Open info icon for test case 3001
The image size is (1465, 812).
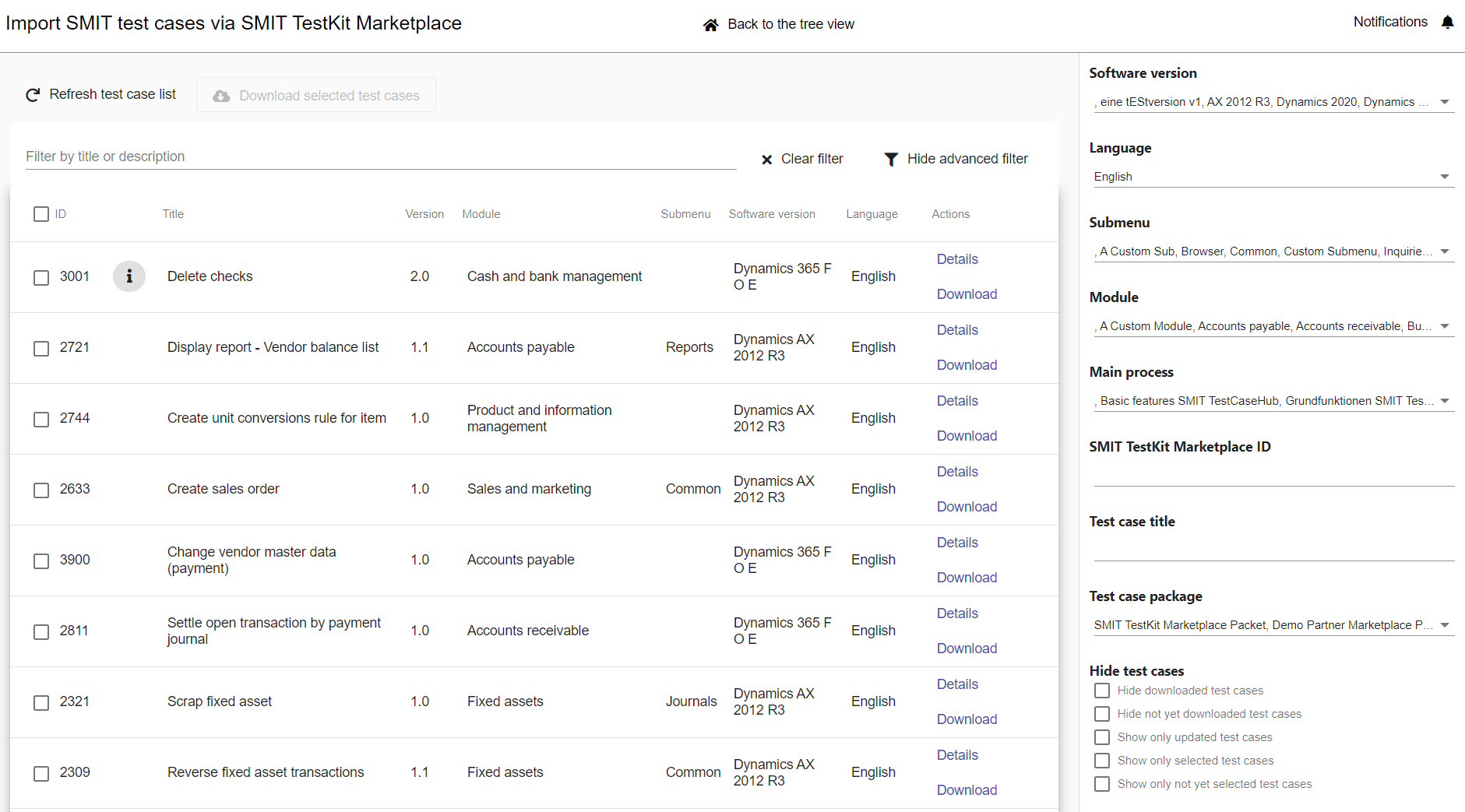coord(129,276)
